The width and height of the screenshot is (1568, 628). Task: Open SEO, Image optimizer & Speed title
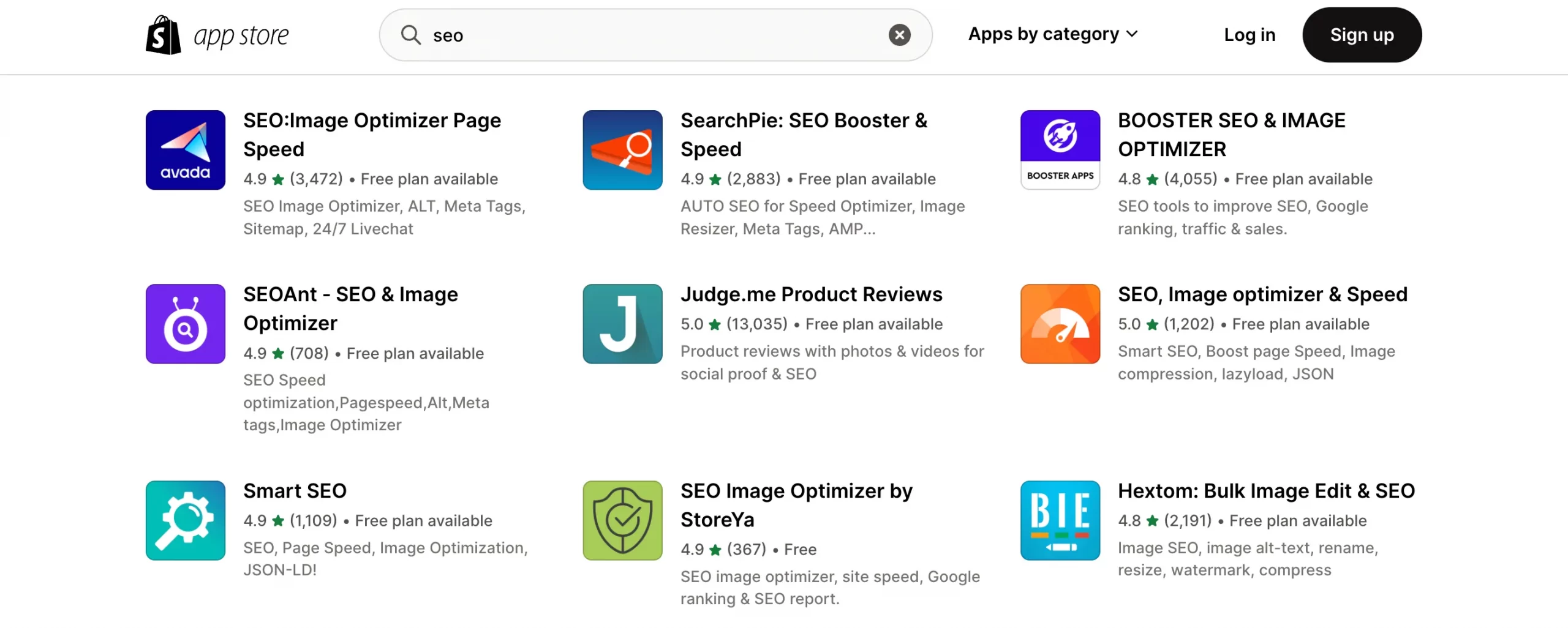tap(1262, 294)
